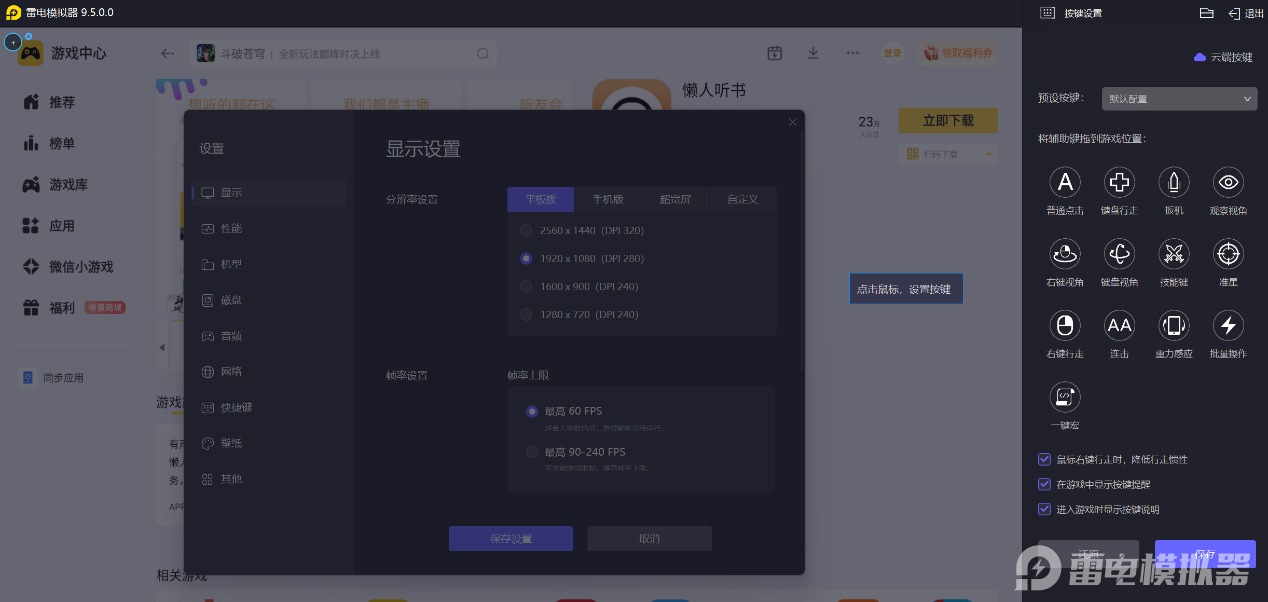Expand the 扫码下载 dropdown arrow

(989, 154)
